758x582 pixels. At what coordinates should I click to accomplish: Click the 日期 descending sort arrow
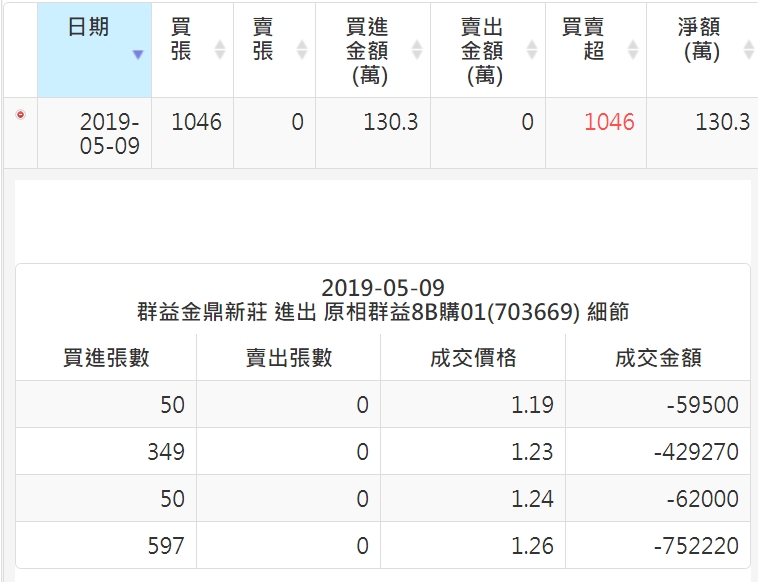138,55
